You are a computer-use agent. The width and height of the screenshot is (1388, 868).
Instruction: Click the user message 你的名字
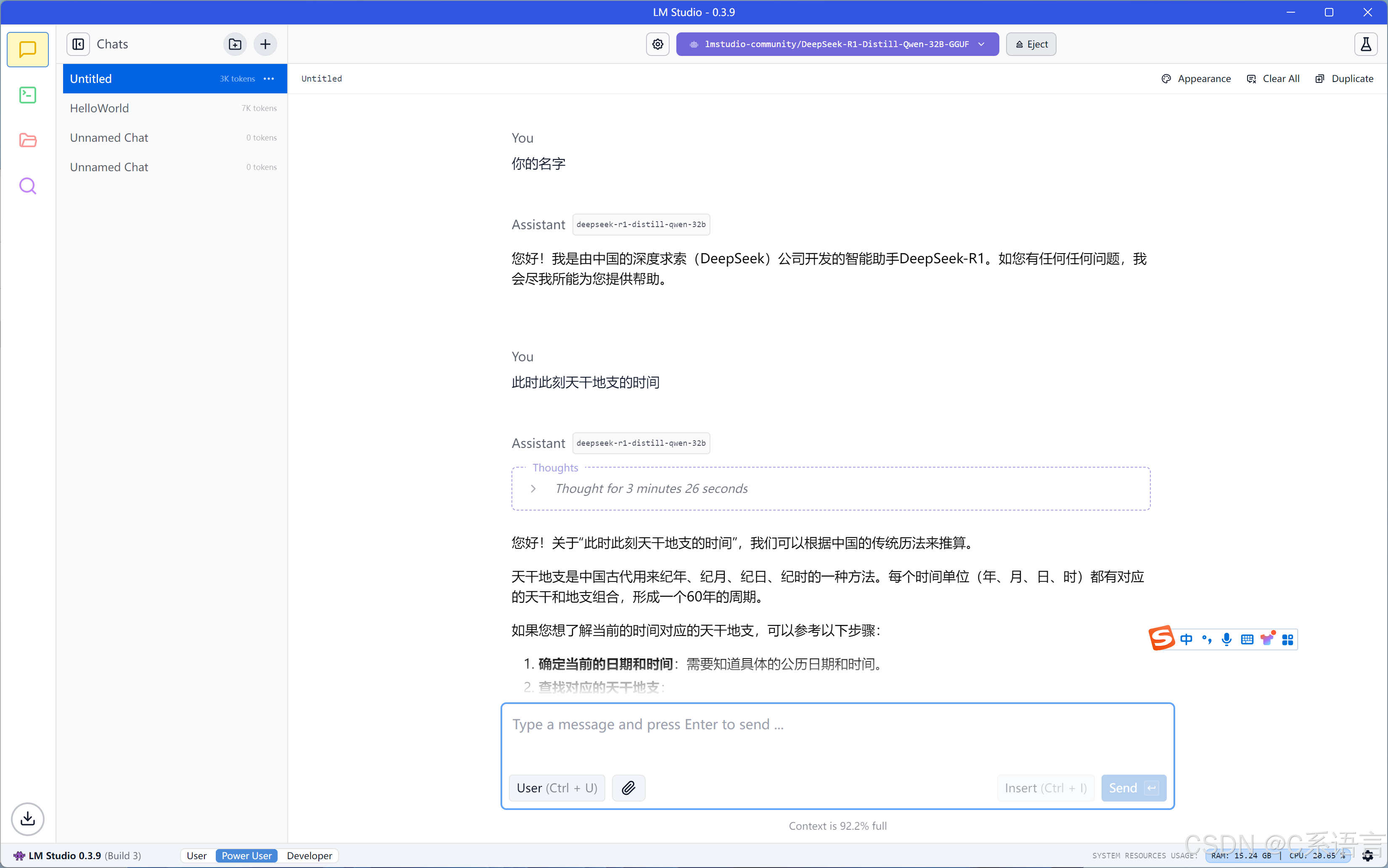coord(538,164)
